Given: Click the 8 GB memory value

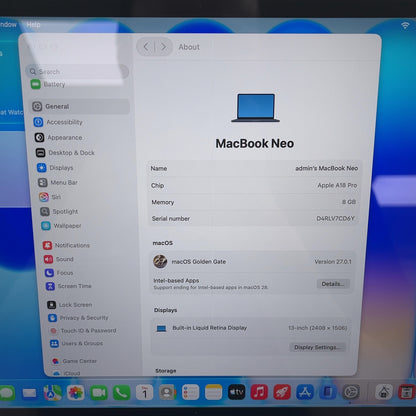Looking at the screenshot, I should click(x=349, y=202).
